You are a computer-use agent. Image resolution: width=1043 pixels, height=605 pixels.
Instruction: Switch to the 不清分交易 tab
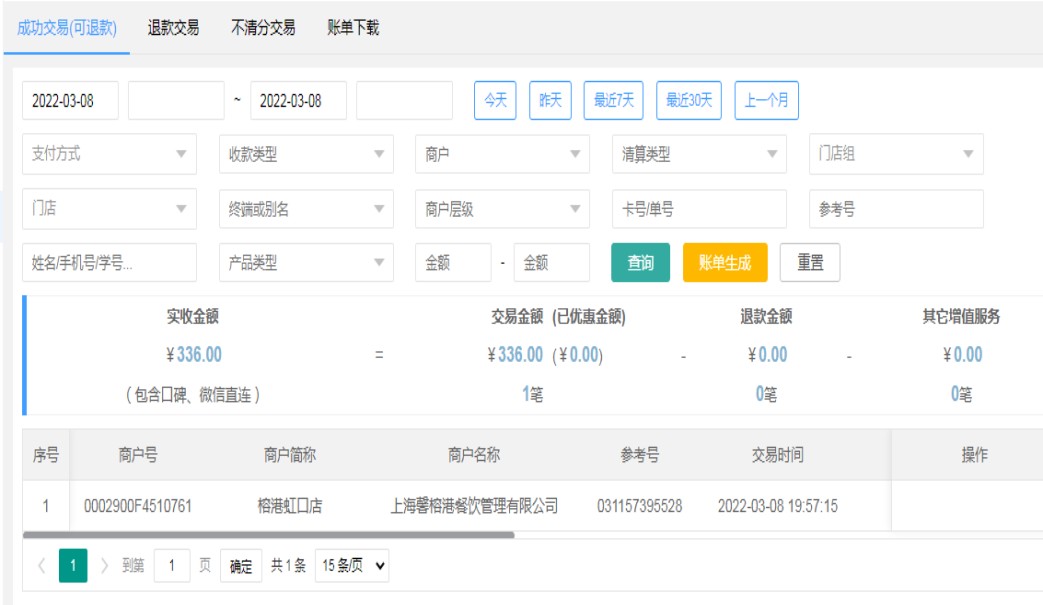point(263,28)
